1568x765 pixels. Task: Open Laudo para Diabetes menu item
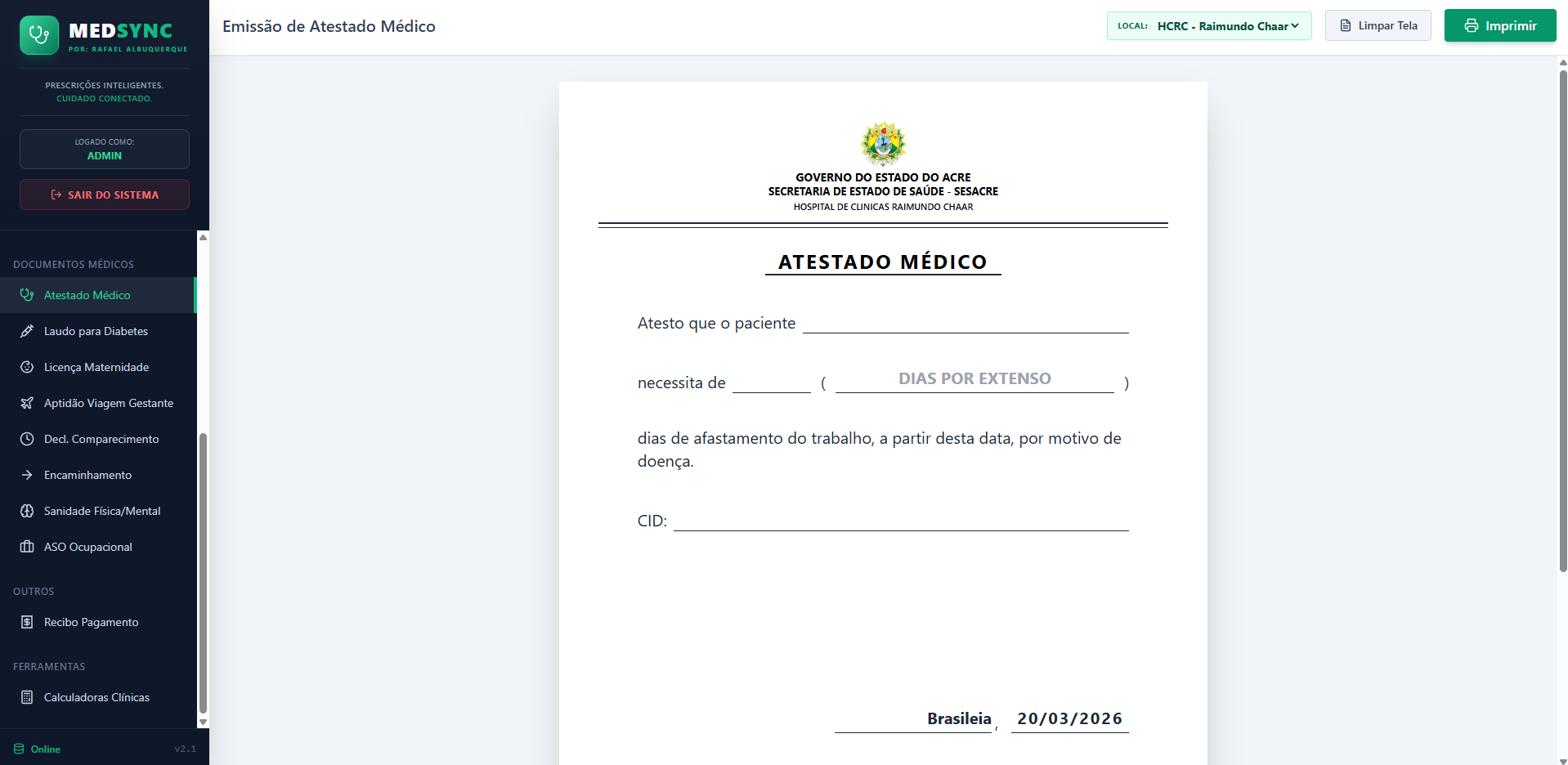pos(96,331)
